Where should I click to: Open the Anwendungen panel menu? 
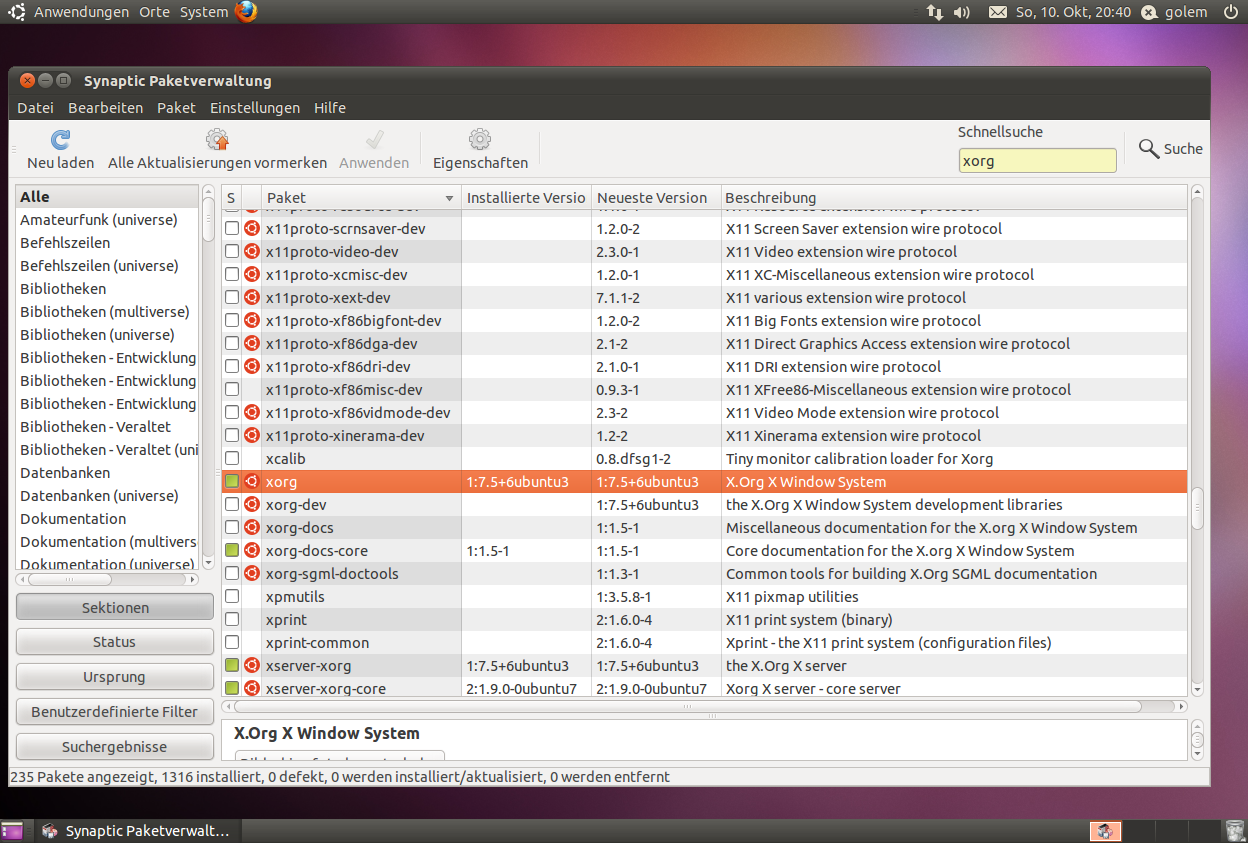pos(81,12)
